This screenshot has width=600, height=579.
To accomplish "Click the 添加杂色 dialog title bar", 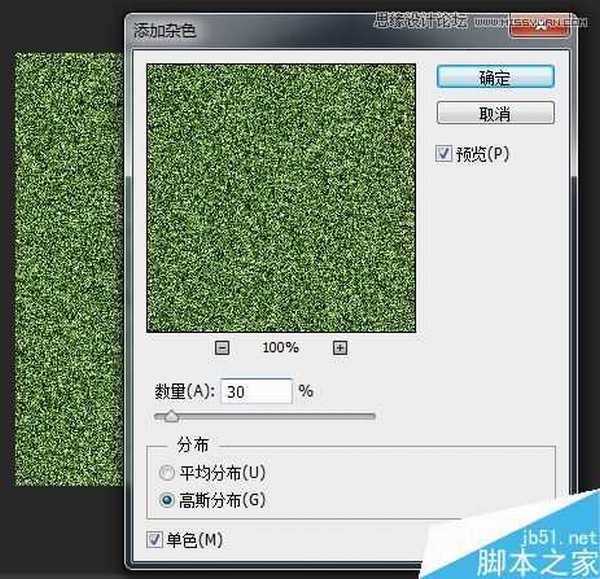I will 300,30.
